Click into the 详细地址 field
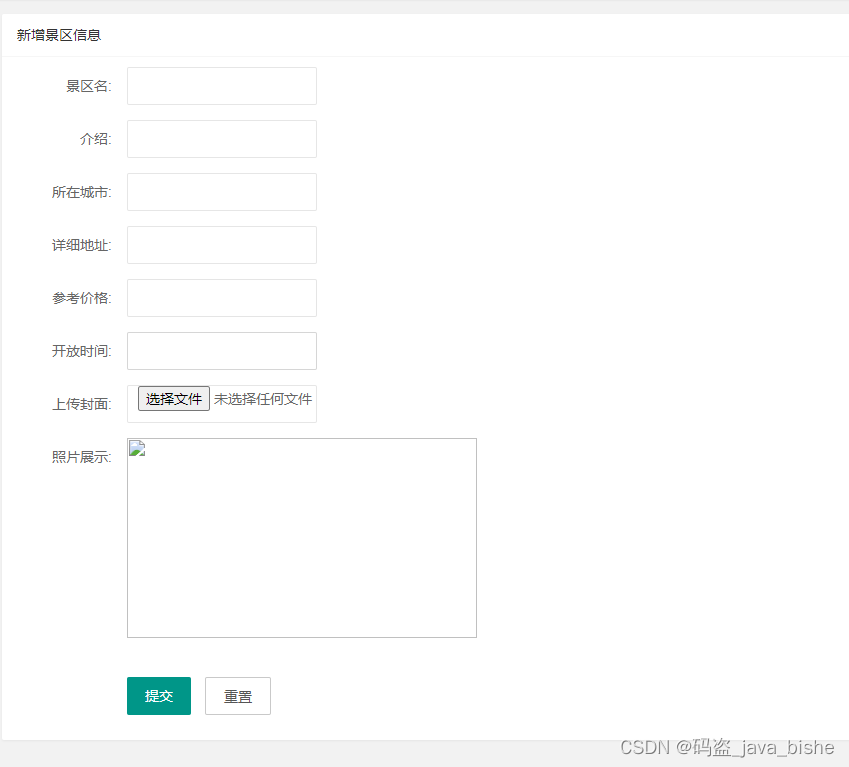Viewport: 849px width, 767px height. pos(221,245)
